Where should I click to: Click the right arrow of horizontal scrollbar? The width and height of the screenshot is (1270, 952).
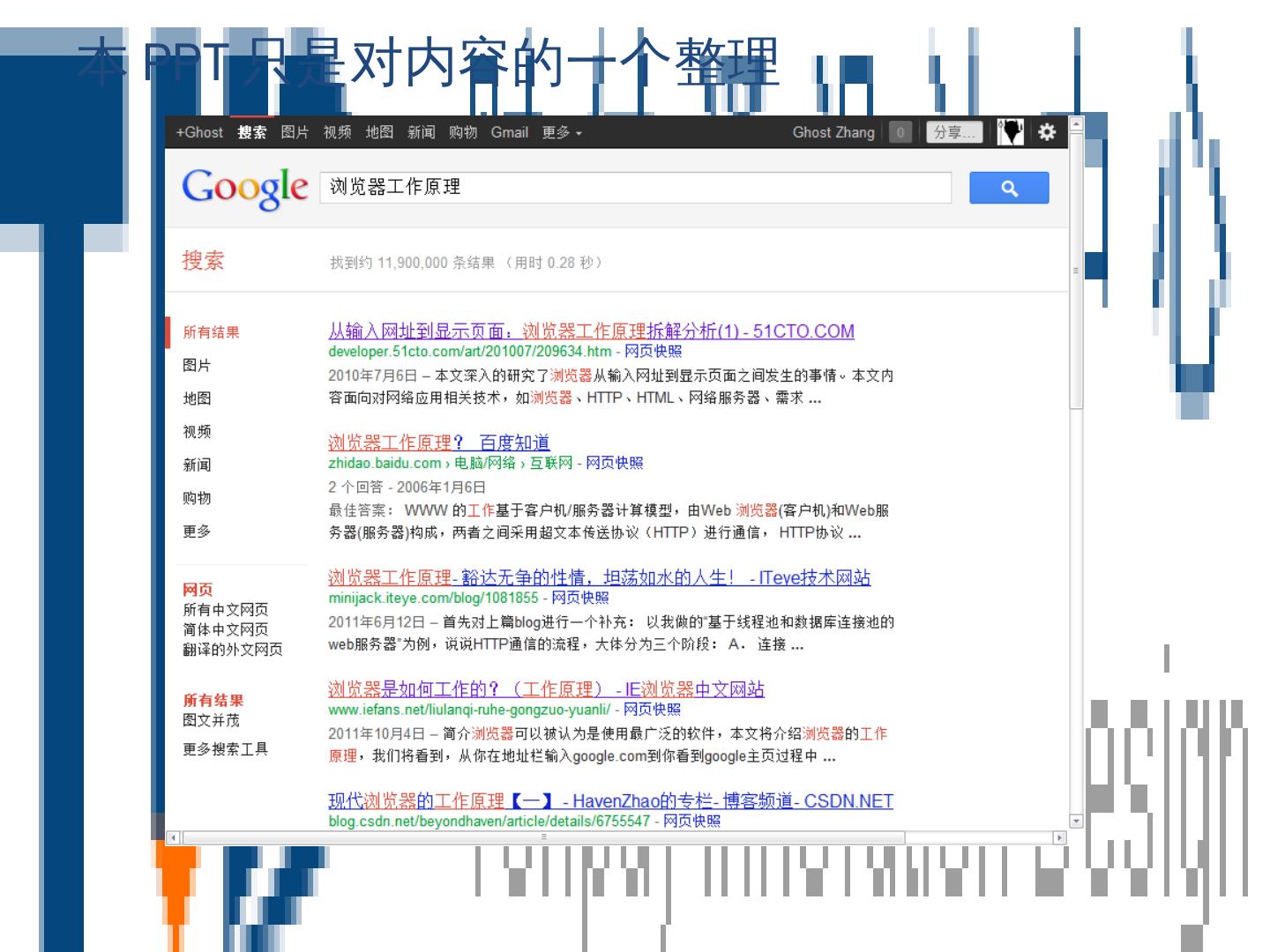pyautogui.click(x=1060, y=837)
